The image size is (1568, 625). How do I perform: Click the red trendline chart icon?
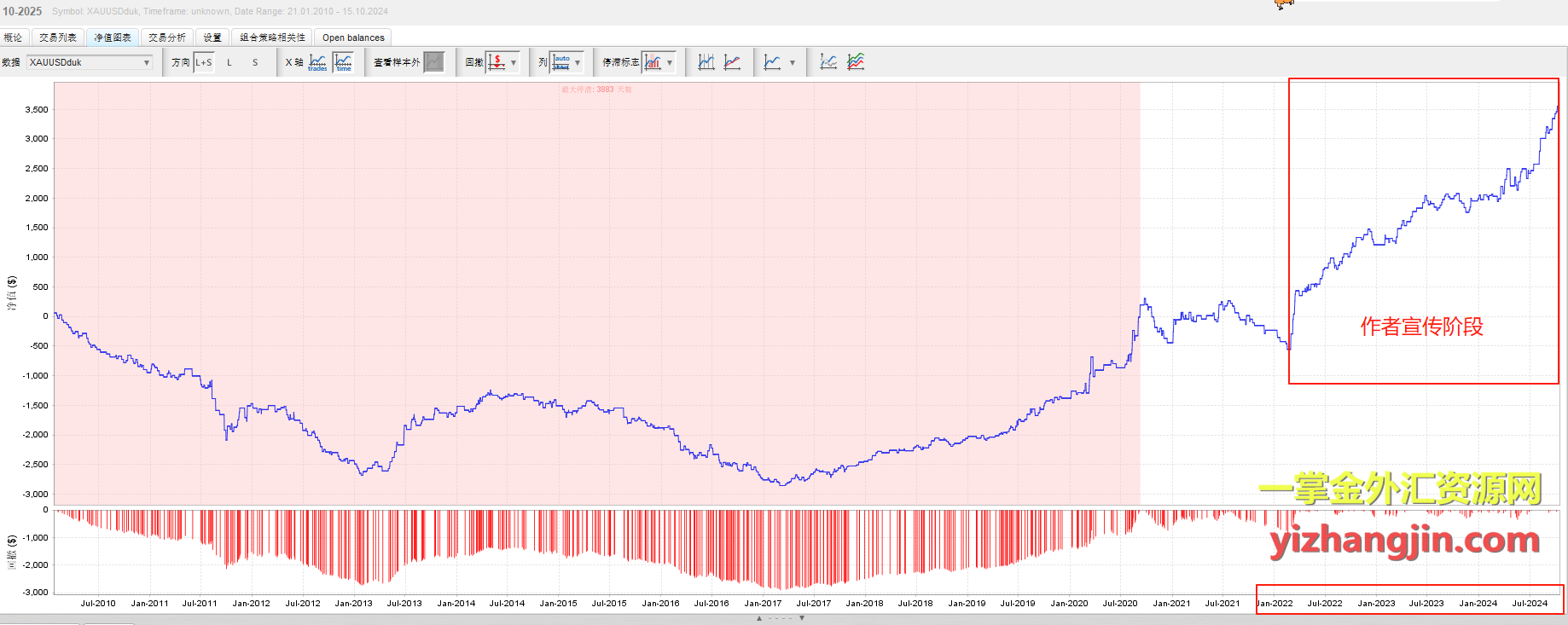click(x=732, y=62)
